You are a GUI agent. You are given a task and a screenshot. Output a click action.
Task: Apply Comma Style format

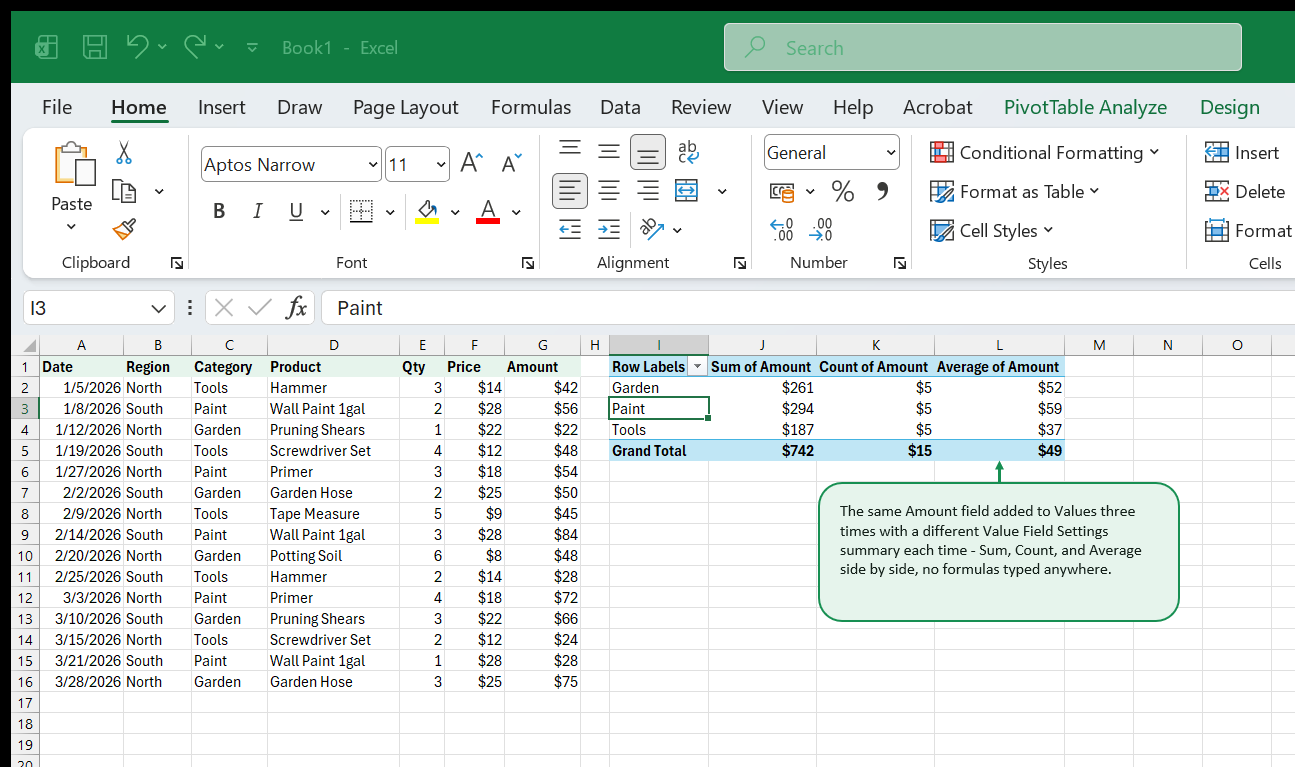point(882,191)
